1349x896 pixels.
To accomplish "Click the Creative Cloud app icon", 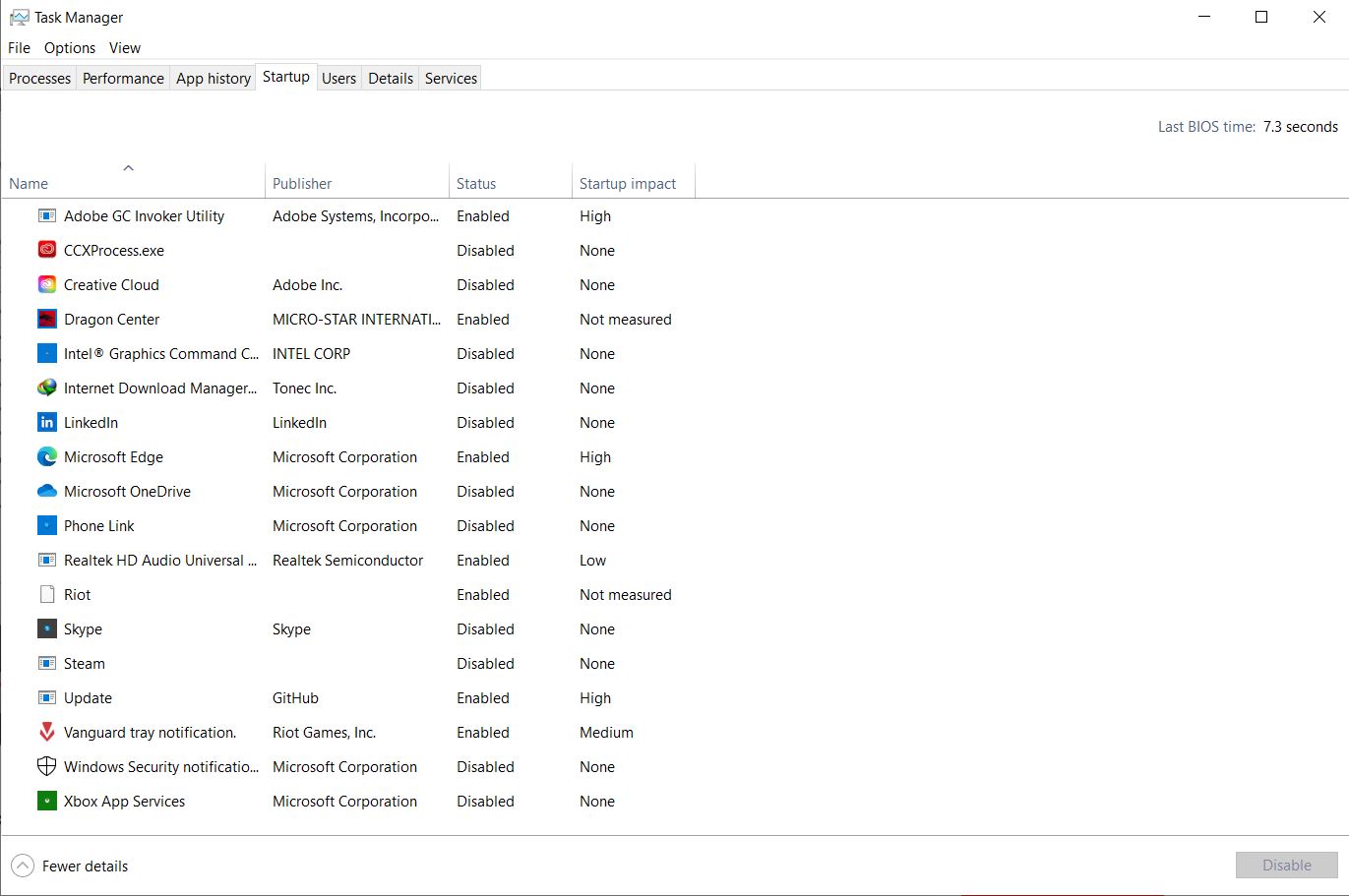I will 46,284.
